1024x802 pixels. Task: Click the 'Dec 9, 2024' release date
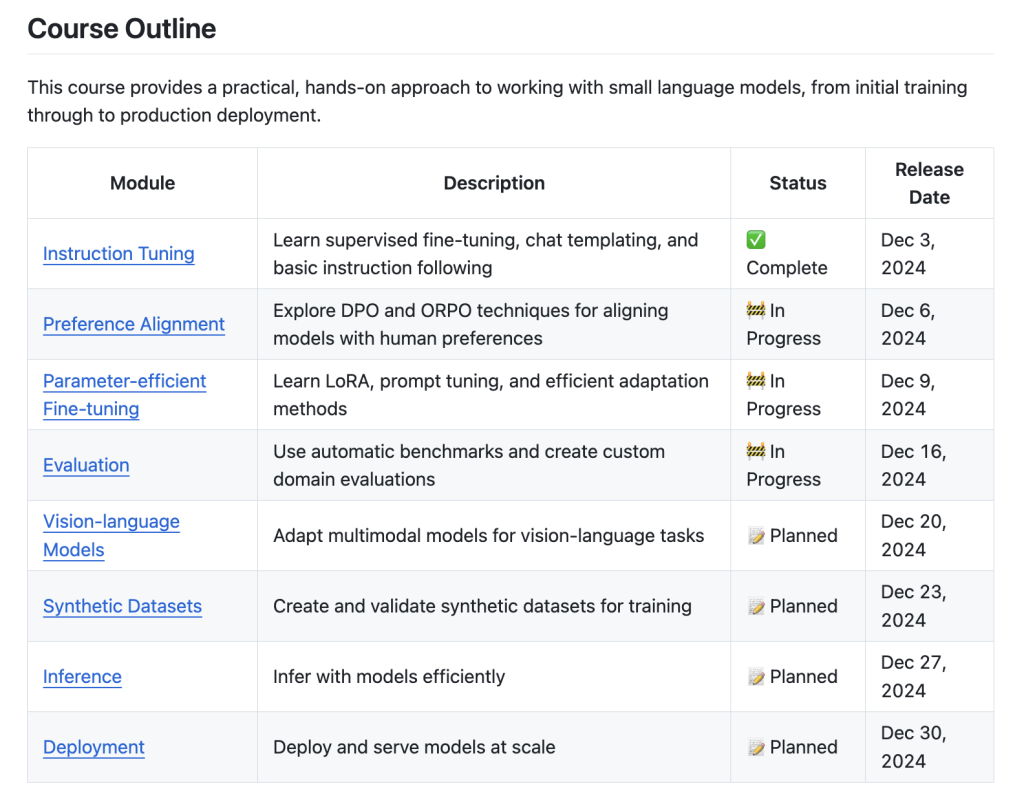coord(908,394)
